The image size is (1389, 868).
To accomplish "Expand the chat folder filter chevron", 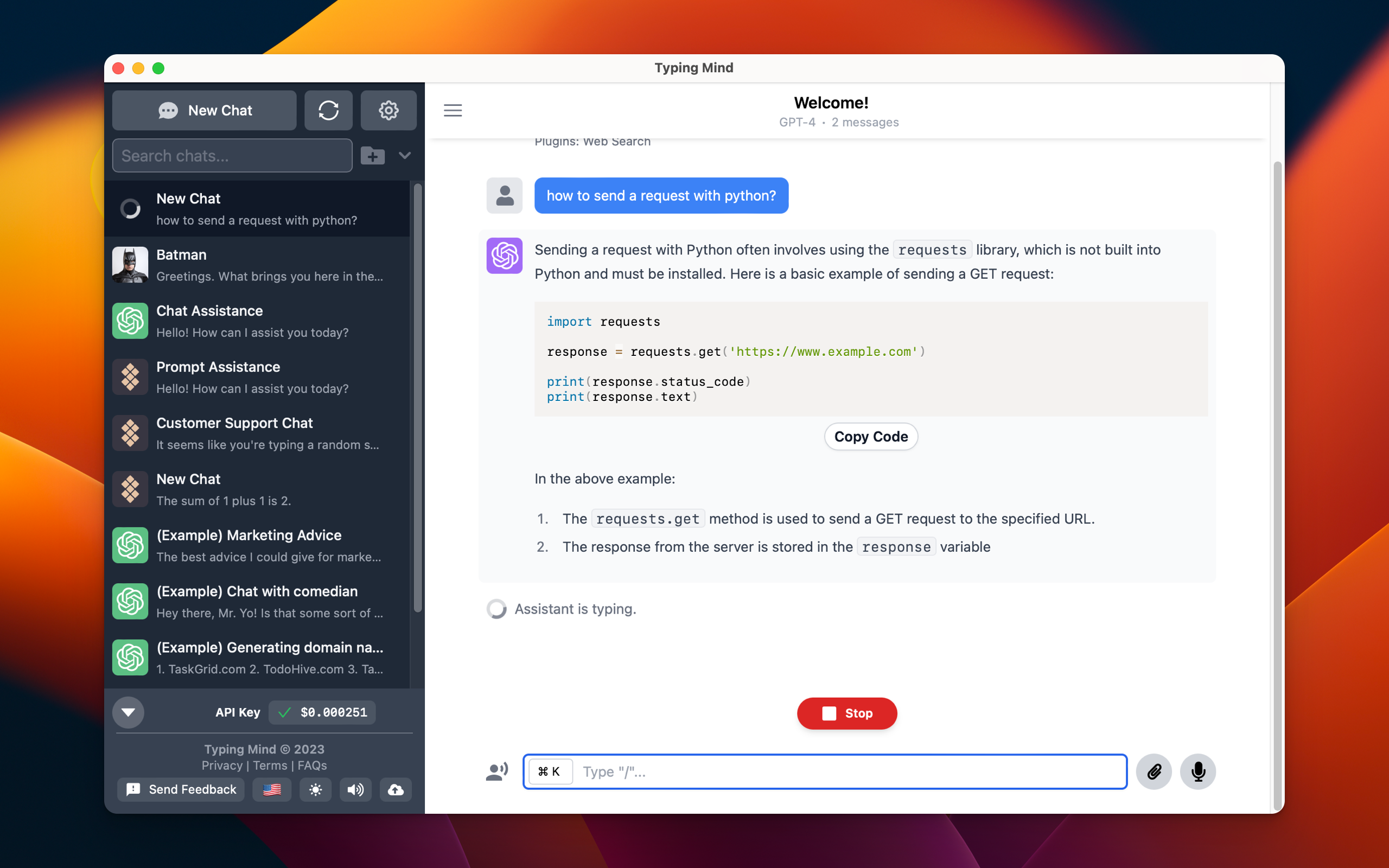I will (x=405, y=156).
